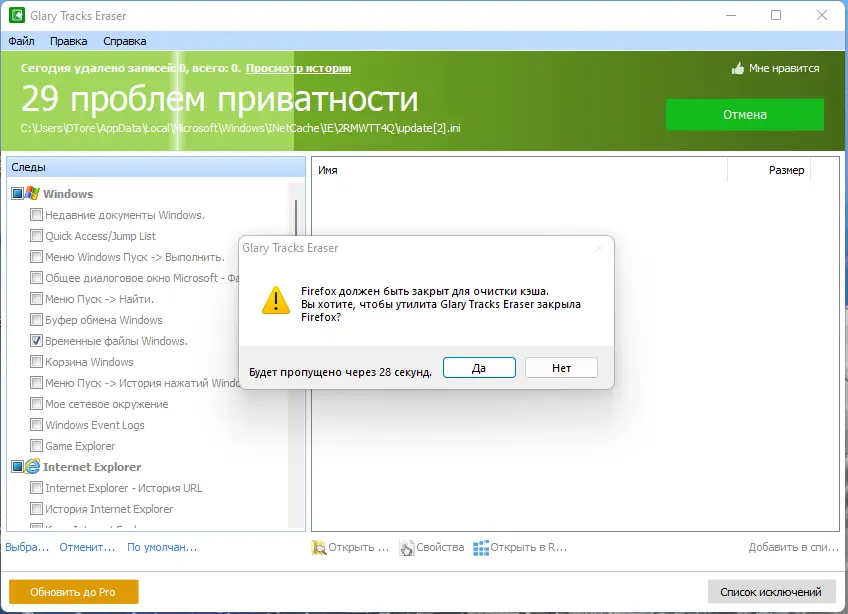The image size is (848, 614).
Task: Select the Windows tree group label
Action: [68, 194]
